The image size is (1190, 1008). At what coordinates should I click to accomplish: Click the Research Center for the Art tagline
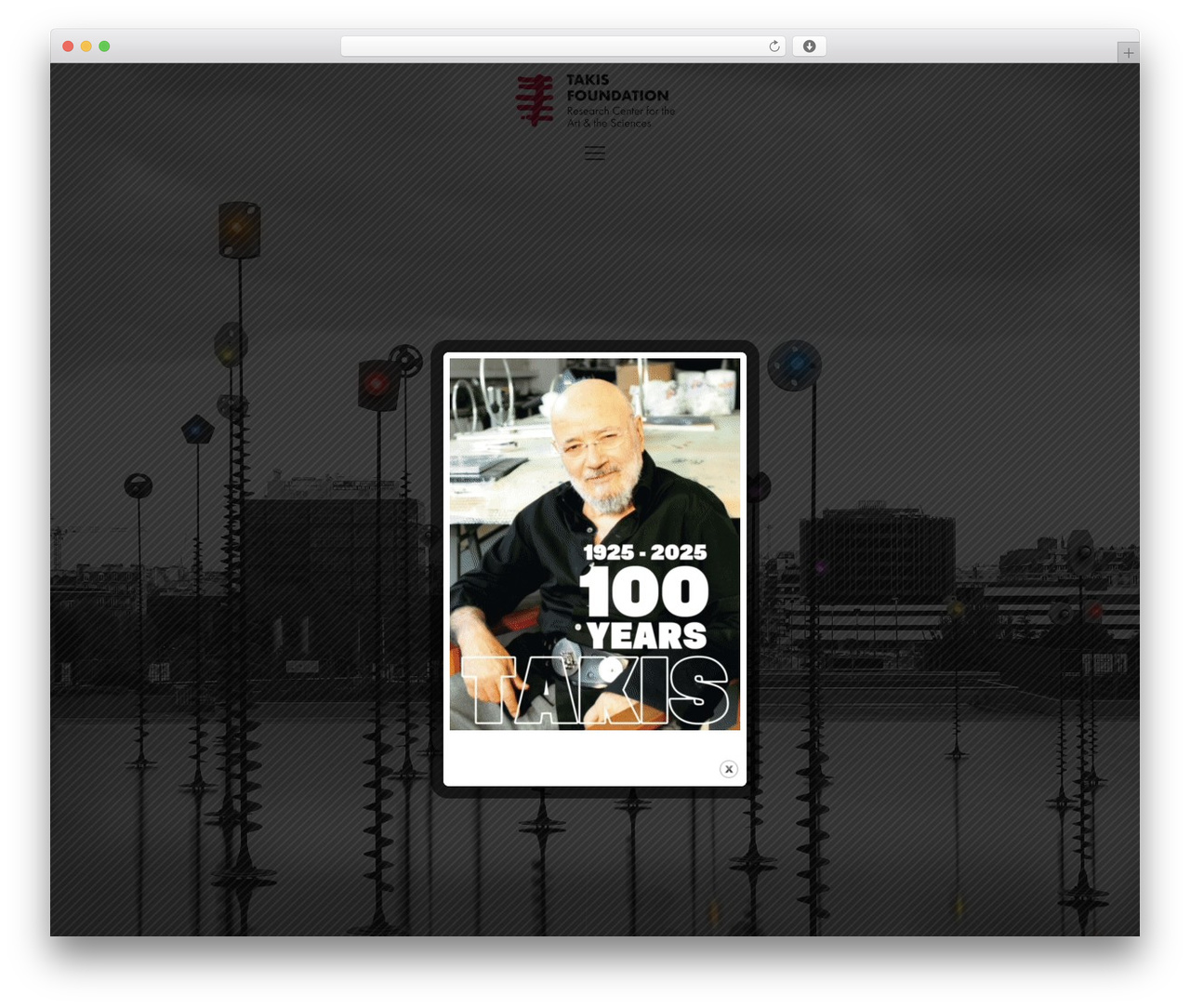tap(621, 117)
